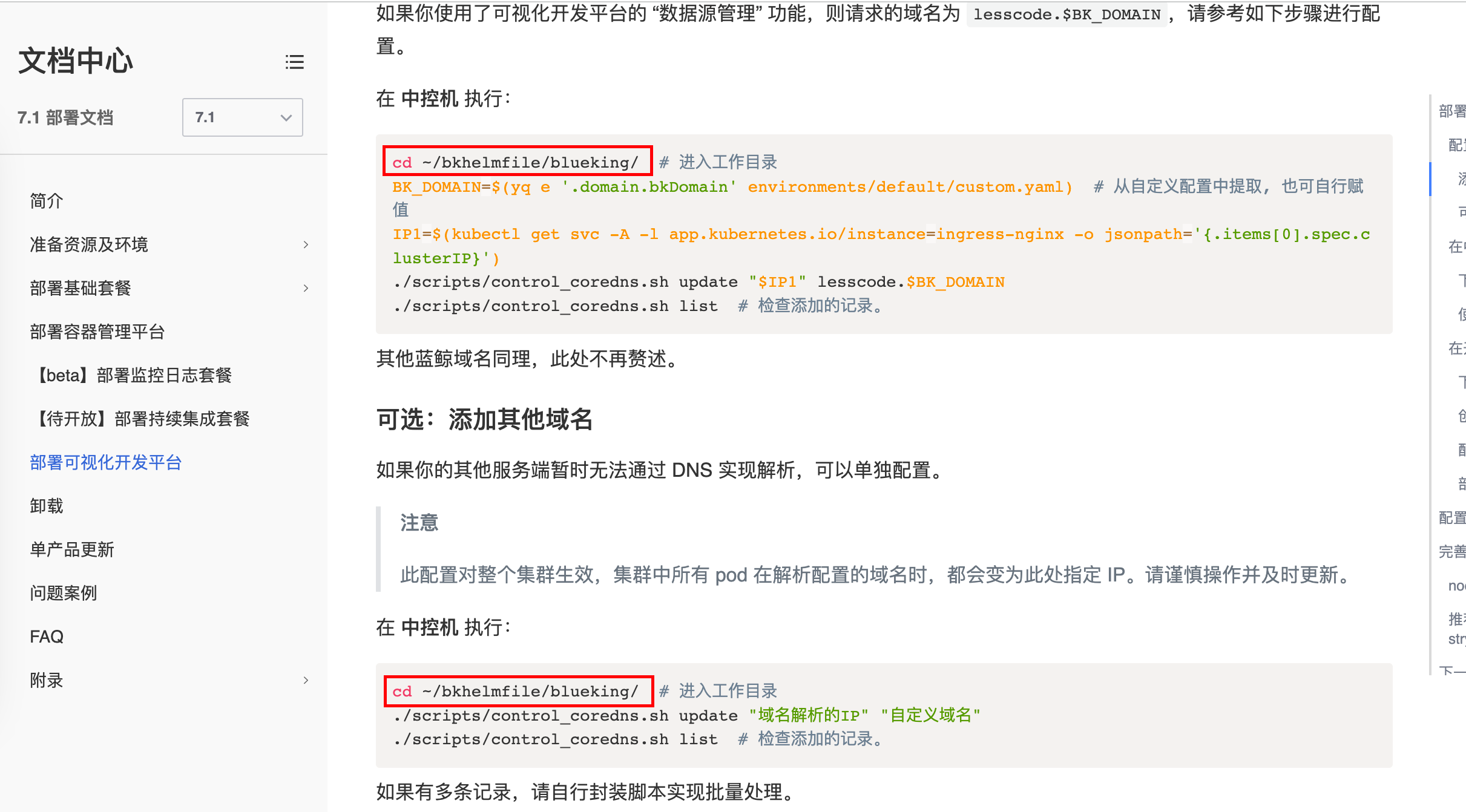Open the 卸载 page
The width and height of the screenshot is (1466, 812).
47,506
